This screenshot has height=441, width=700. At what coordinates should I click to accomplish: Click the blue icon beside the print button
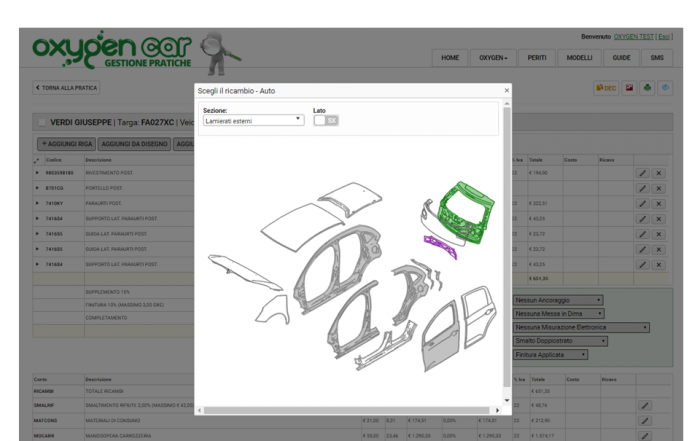[x=665, y=88]
